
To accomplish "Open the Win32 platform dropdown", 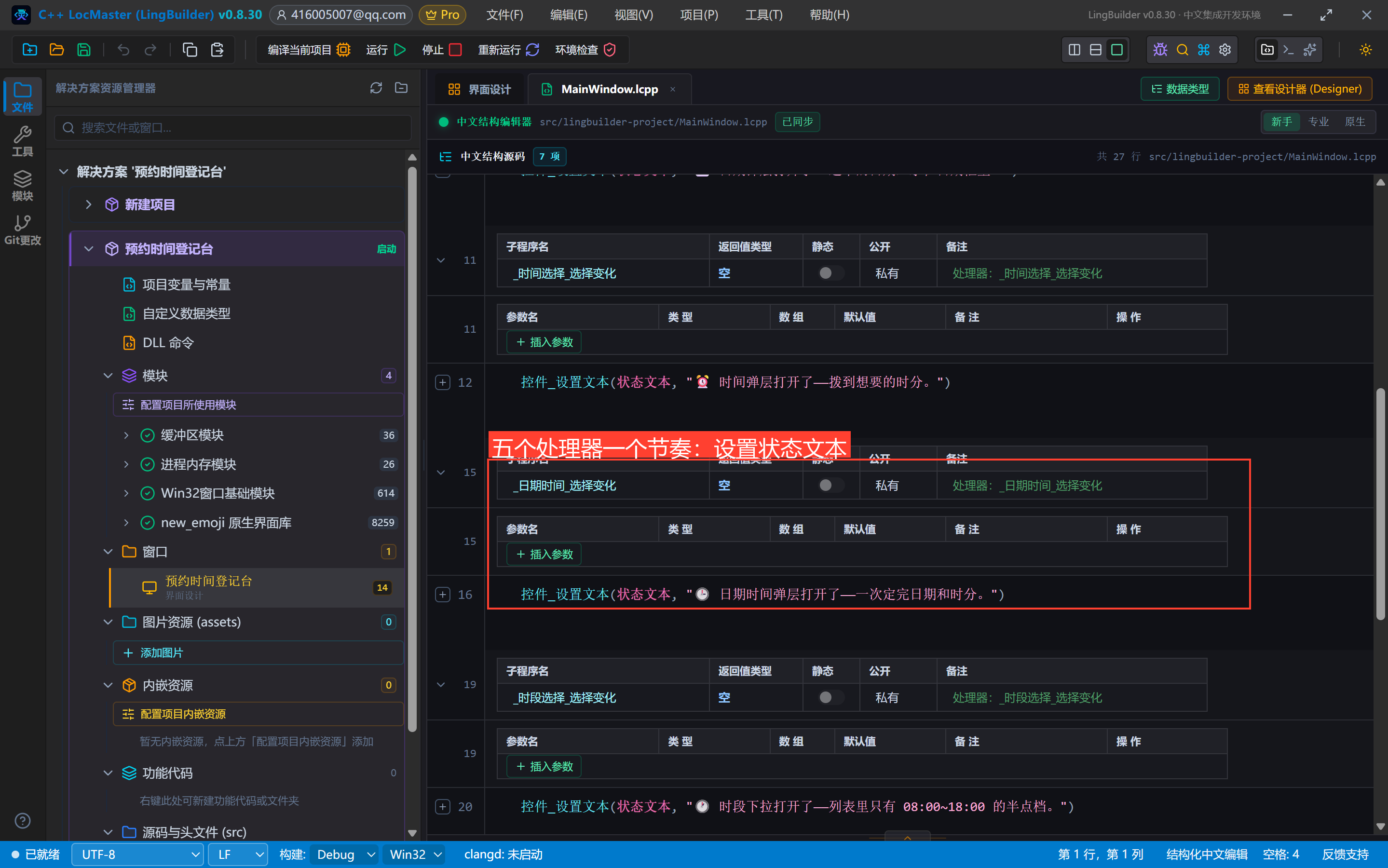I will pos(415,854).
